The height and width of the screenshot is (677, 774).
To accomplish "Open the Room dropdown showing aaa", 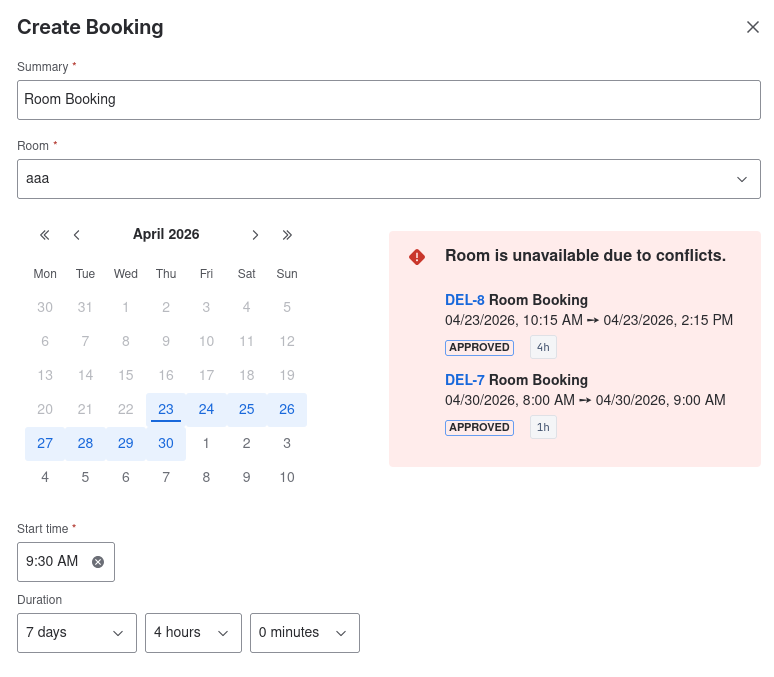I will pos(388,179).
